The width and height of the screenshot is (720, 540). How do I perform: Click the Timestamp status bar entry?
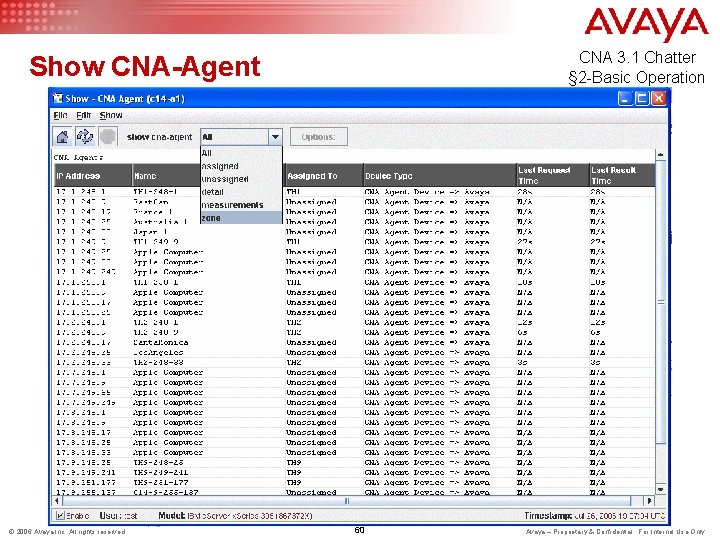[595, 516]
